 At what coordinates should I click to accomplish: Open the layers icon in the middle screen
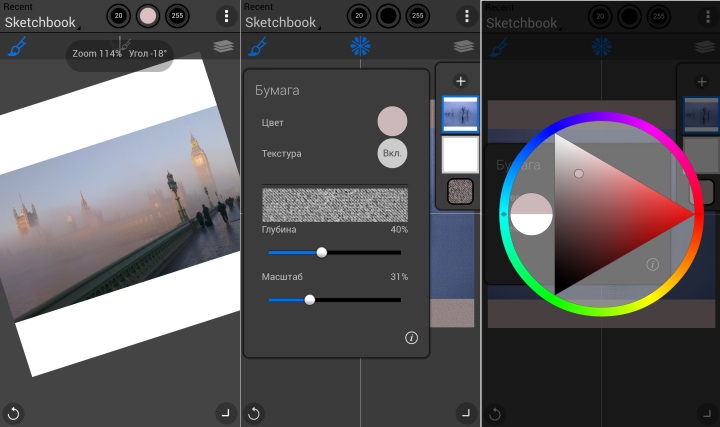tap(463, 46)
